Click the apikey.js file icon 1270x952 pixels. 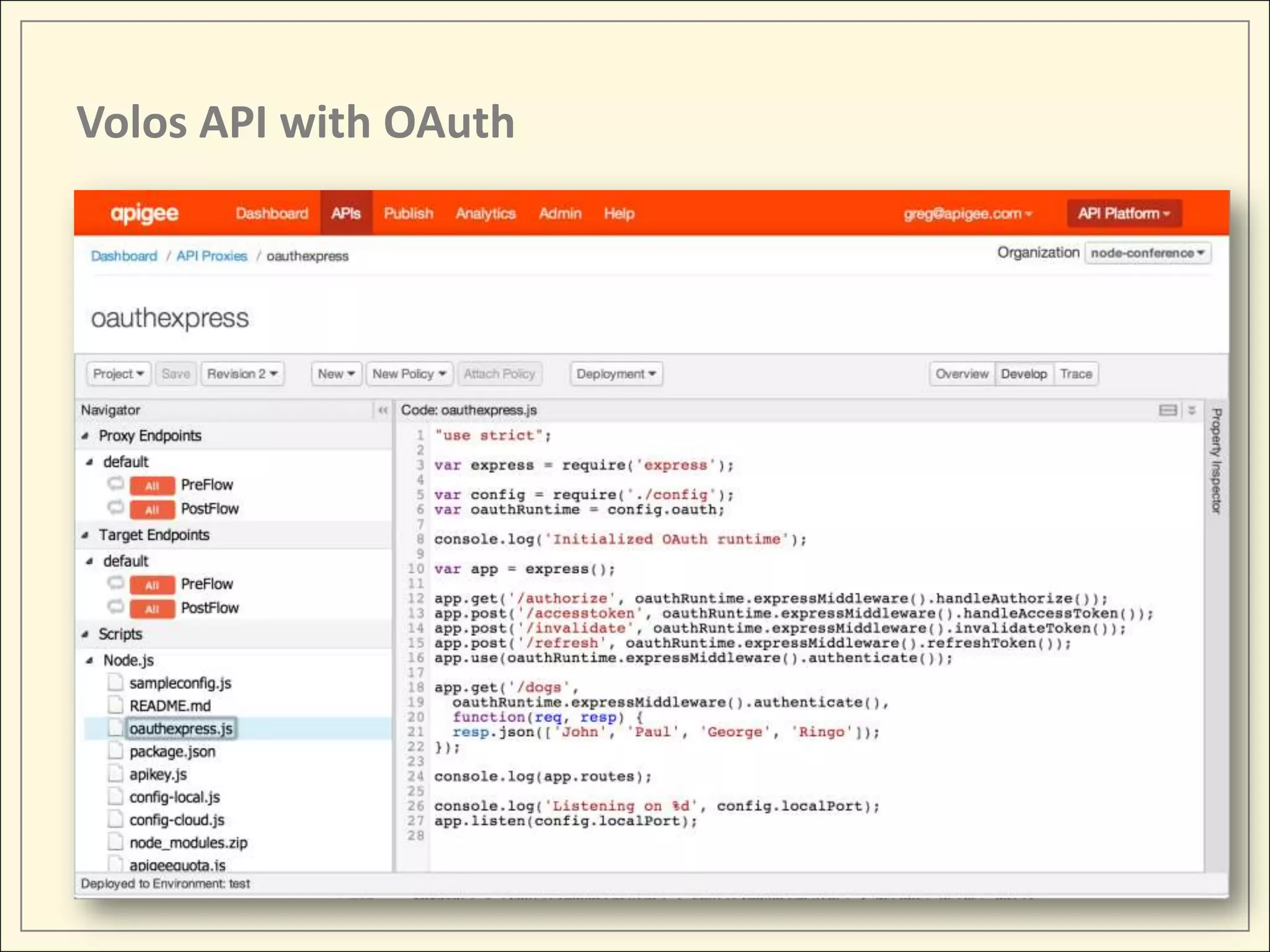point(115,774)
